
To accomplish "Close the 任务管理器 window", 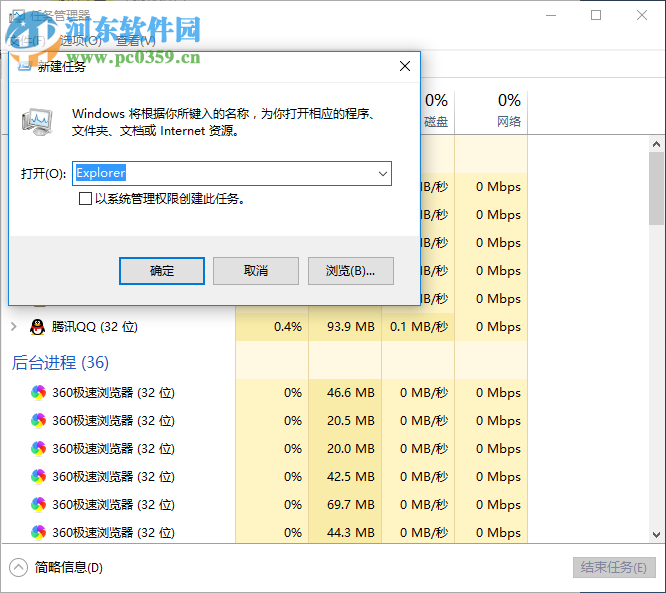I will pos(642,15).
